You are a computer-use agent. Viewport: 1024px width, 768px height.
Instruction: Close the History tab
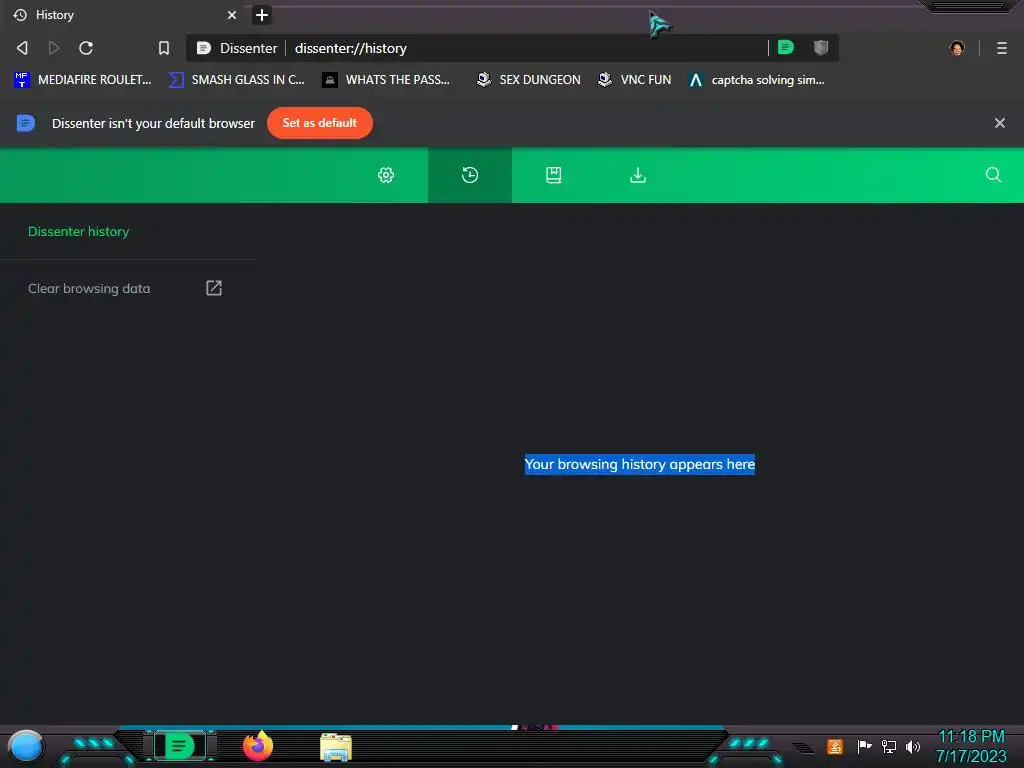coord(232,14)
